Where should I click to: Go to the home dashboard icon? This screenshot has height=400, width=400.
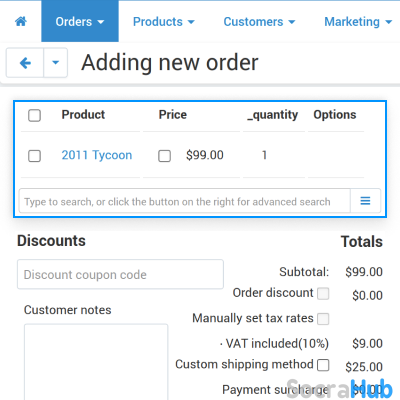[21, 22]
